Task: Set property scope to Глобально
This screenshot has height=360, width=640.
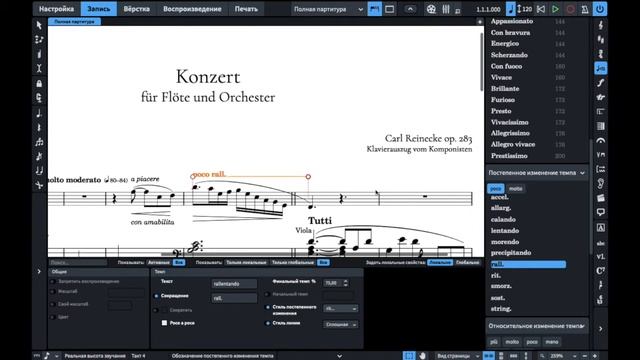Action: [467, 262]
